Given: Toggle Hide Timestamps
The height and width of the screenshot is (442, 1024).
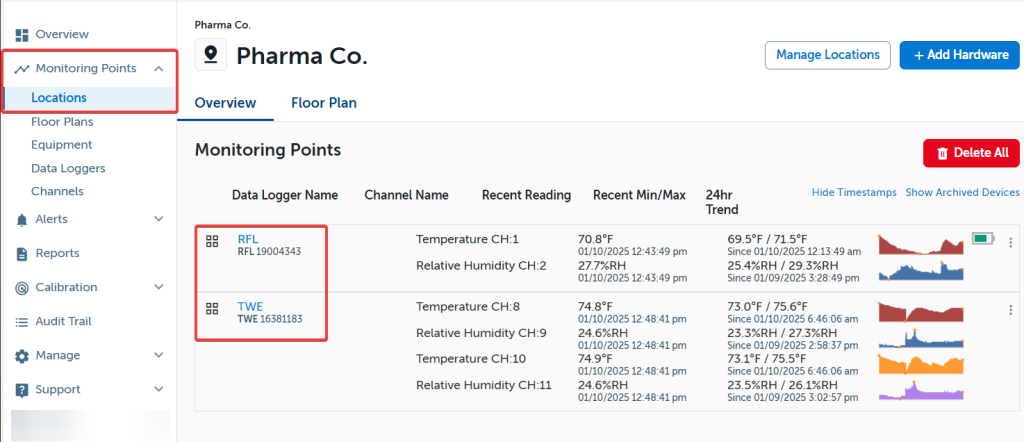Looking at the screenshot, I should [x=854, y=192].
